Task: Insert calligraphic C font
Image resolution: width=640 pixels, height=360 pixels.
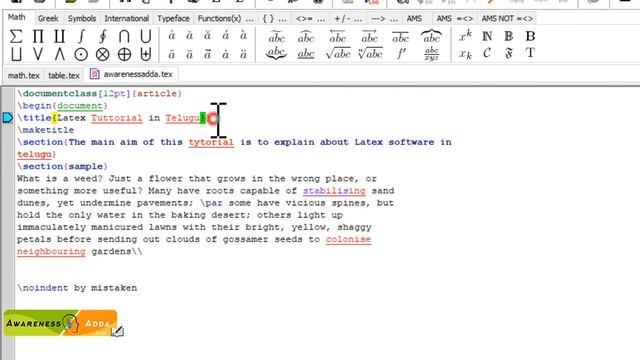Action: (x=487, y=53)
